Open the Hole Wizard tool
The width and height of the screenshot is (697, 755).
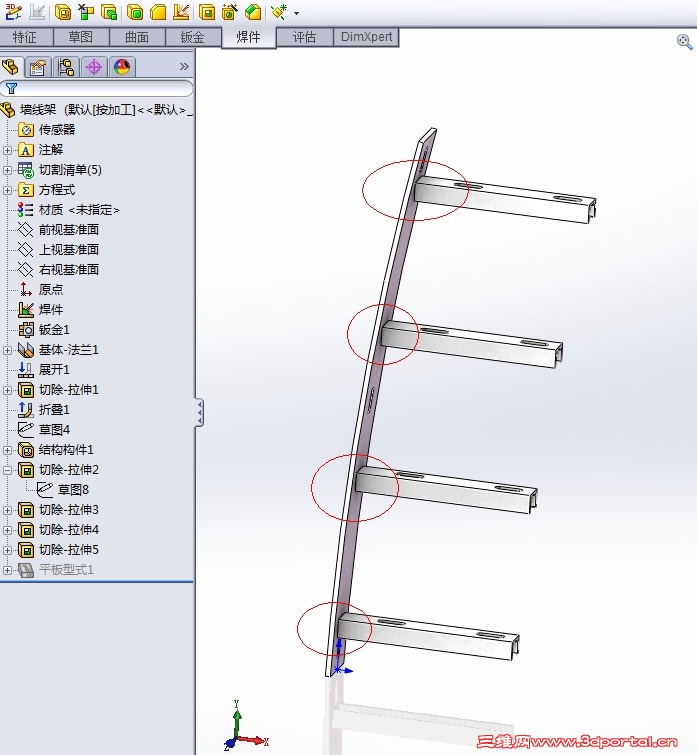click(230, 12)
